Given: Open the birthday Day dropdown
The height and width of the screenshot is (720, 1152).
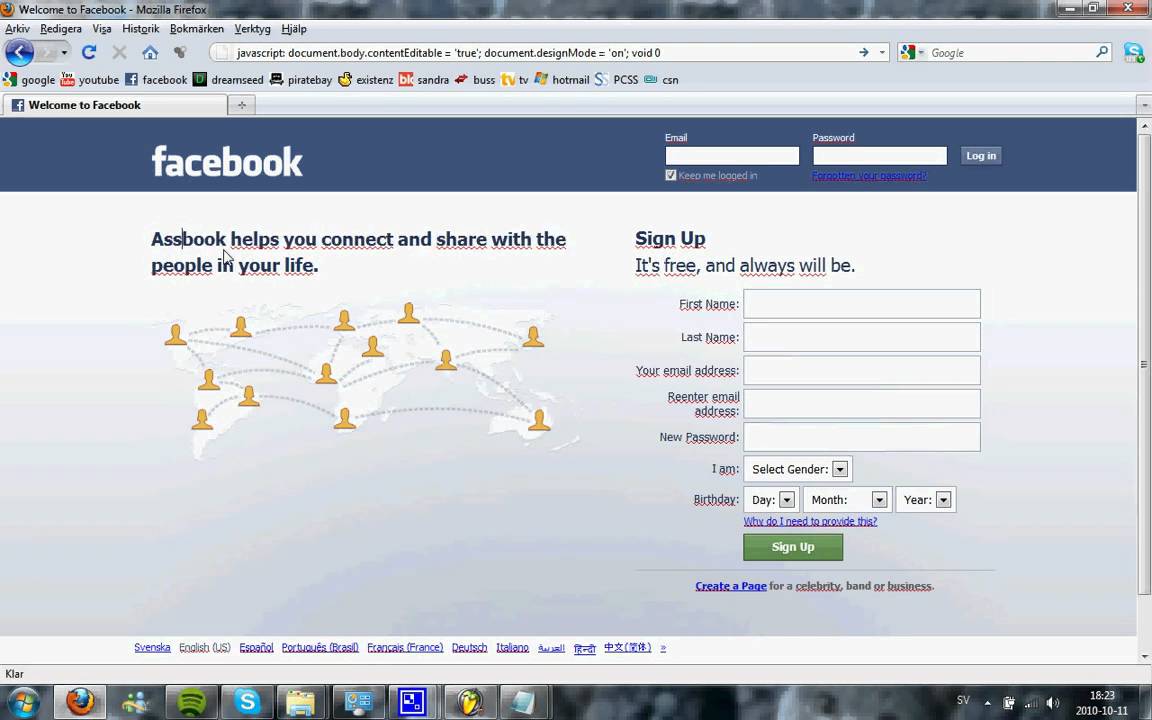Looking at the screenshot, I should click(x=771, y=500).
